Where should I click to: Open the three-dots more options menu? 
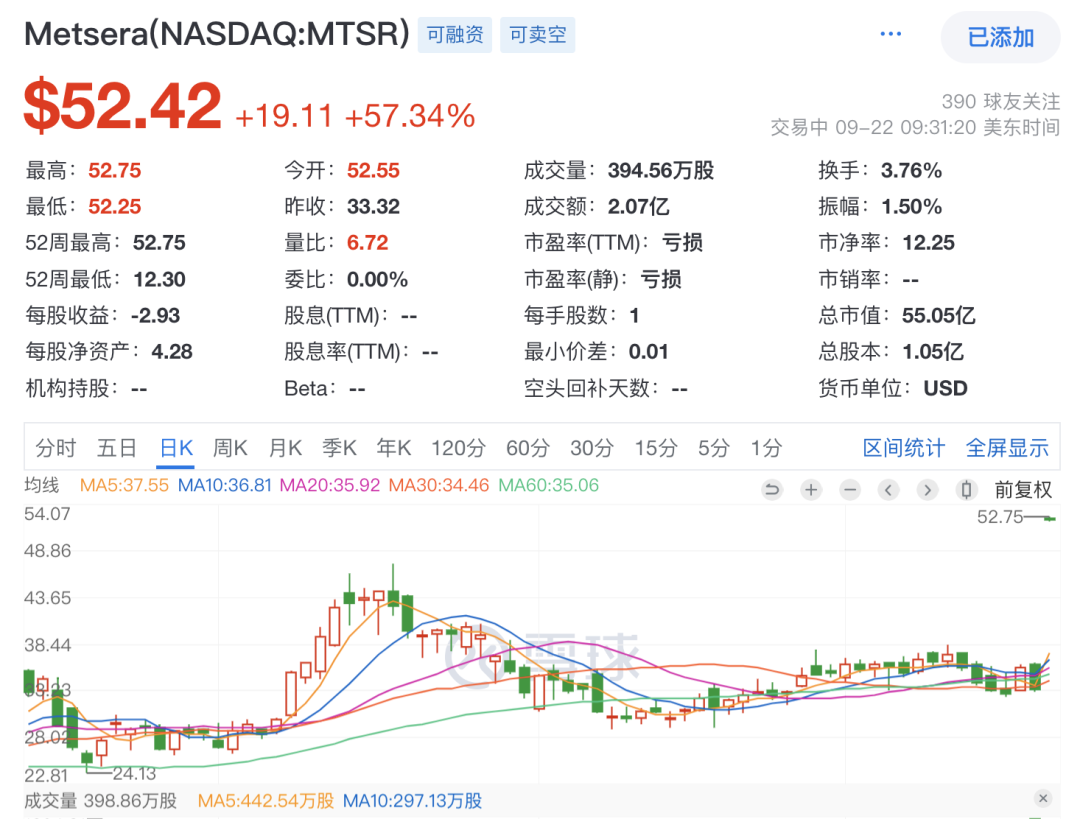(890, 34)
